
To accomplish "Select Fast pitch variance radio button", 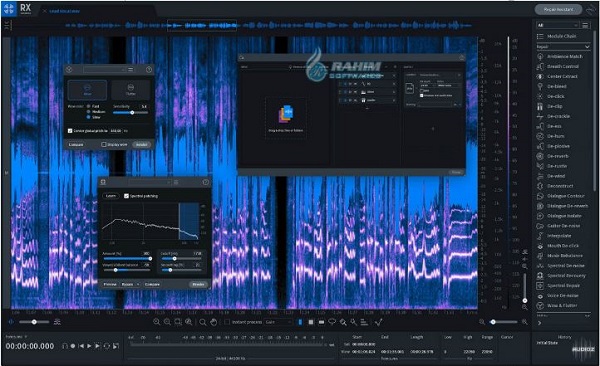I will click(x=88, y=106).
